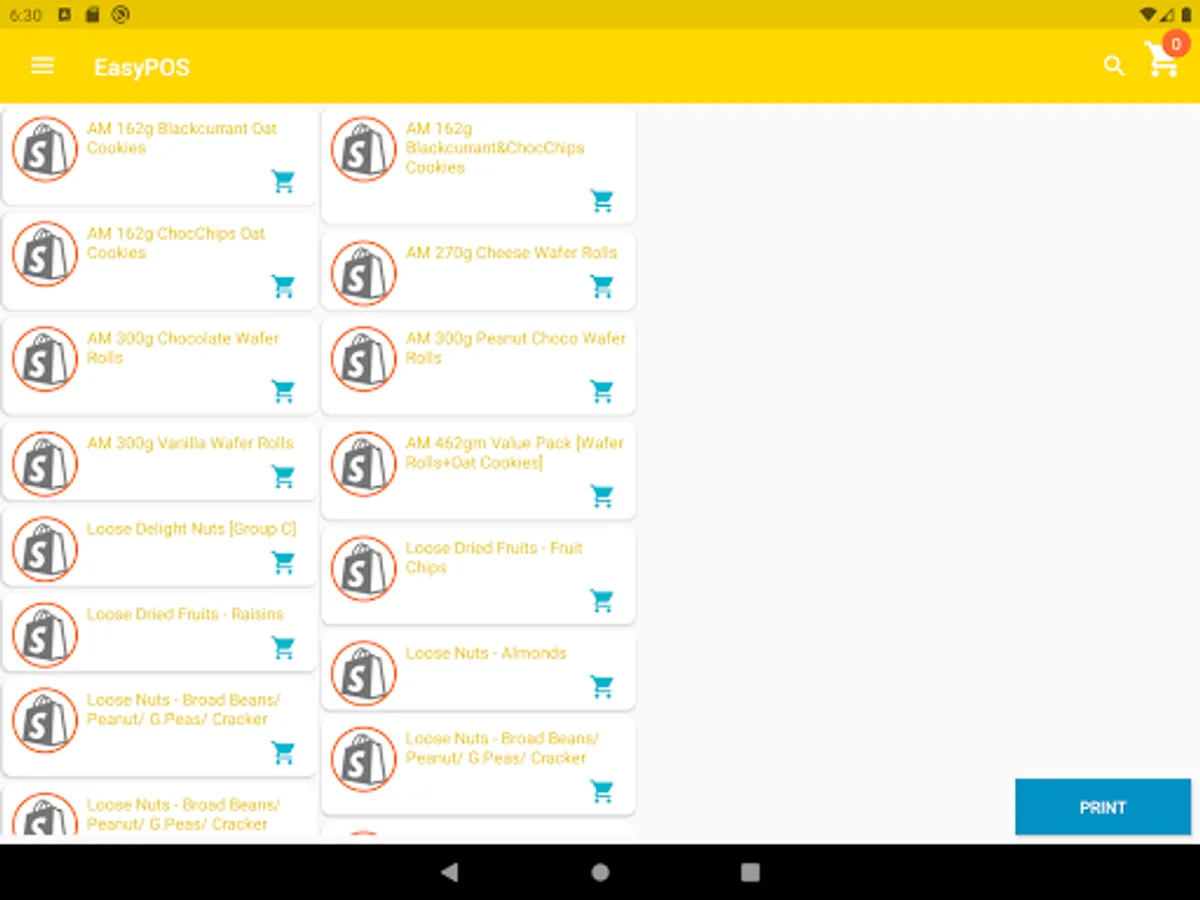Select 'Loose Delight Nuts [Group C]' product name
Screen dimensions: 1200x900
pyautogui.click(x=191, y=529)
